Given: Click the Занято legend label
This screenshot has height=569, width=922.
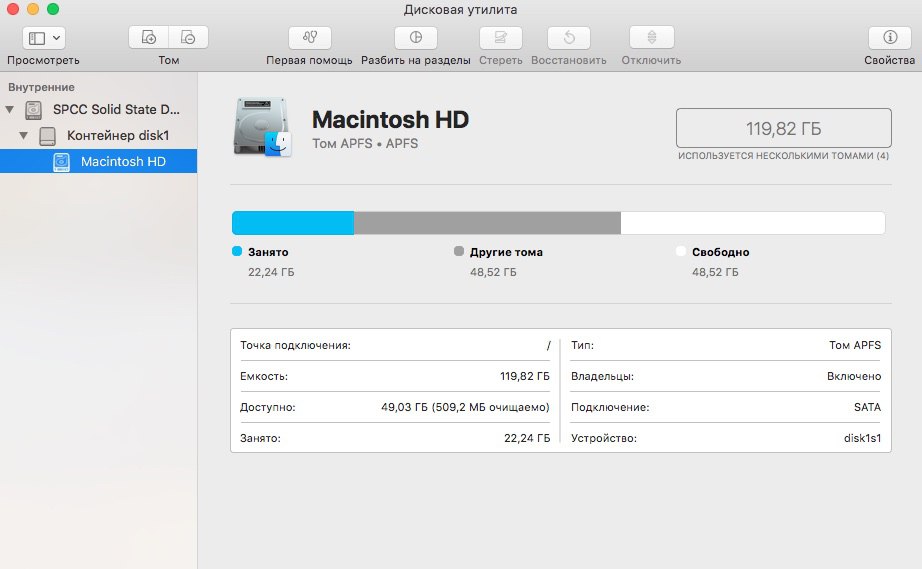Looking at the screenshot, I should click(x=268, y=252).
